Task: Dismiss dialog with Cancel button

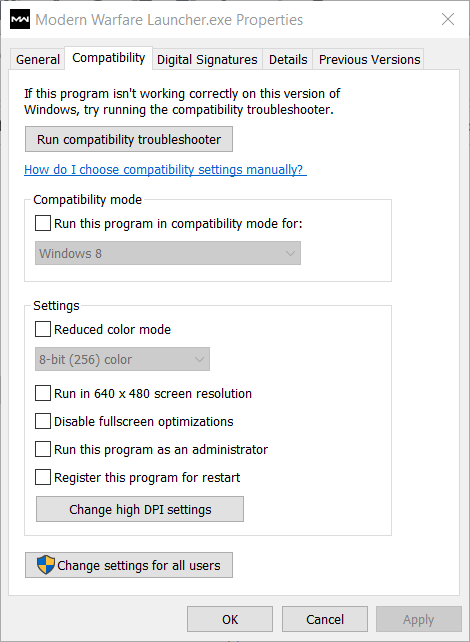Action: pyautogui.click(x=325, y=619)
